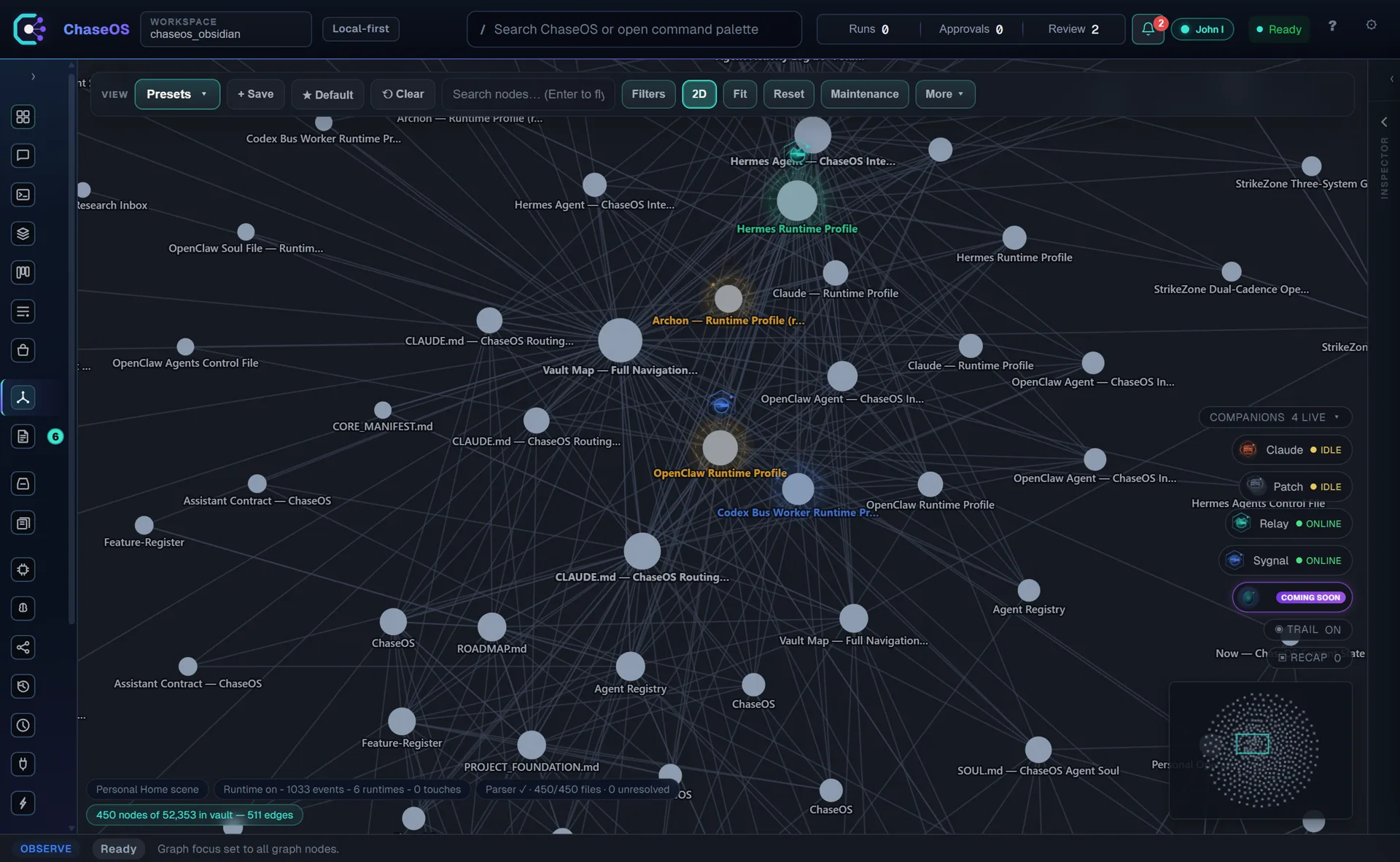Open the kanban board icon in sidebar

click(23, 273)
